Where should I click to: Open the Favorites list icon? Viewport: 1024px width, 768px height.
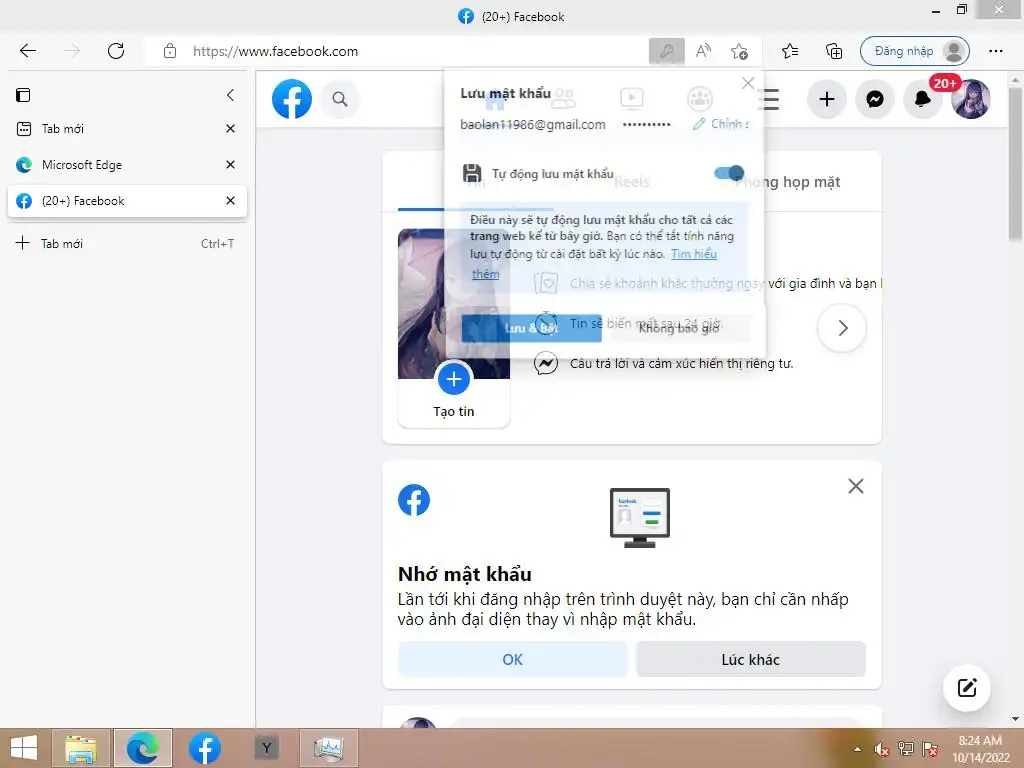coord(790,51)
